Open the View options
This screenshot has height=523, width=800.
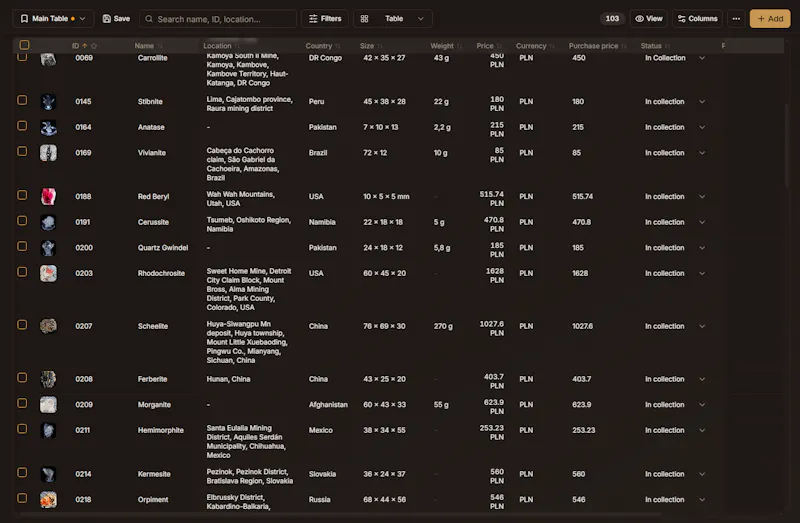pos(648,19)
